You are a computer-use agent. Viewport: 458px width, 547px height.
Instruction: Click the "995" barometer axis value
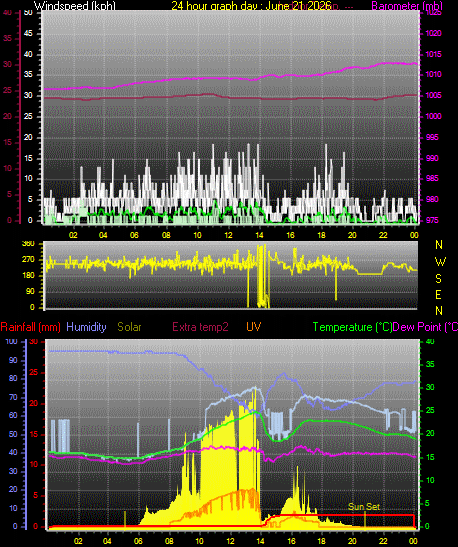click(x=432, y=137)
